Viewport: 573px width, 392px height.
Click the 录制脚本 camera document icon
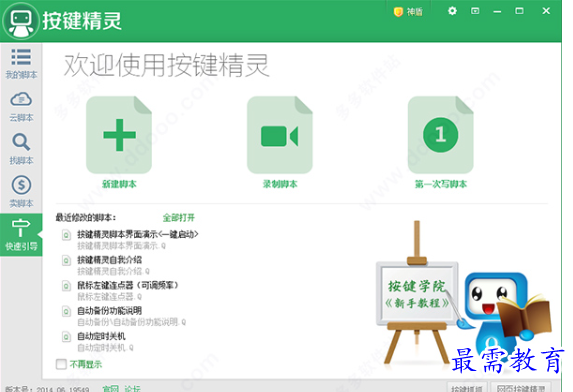click(280, 135)
